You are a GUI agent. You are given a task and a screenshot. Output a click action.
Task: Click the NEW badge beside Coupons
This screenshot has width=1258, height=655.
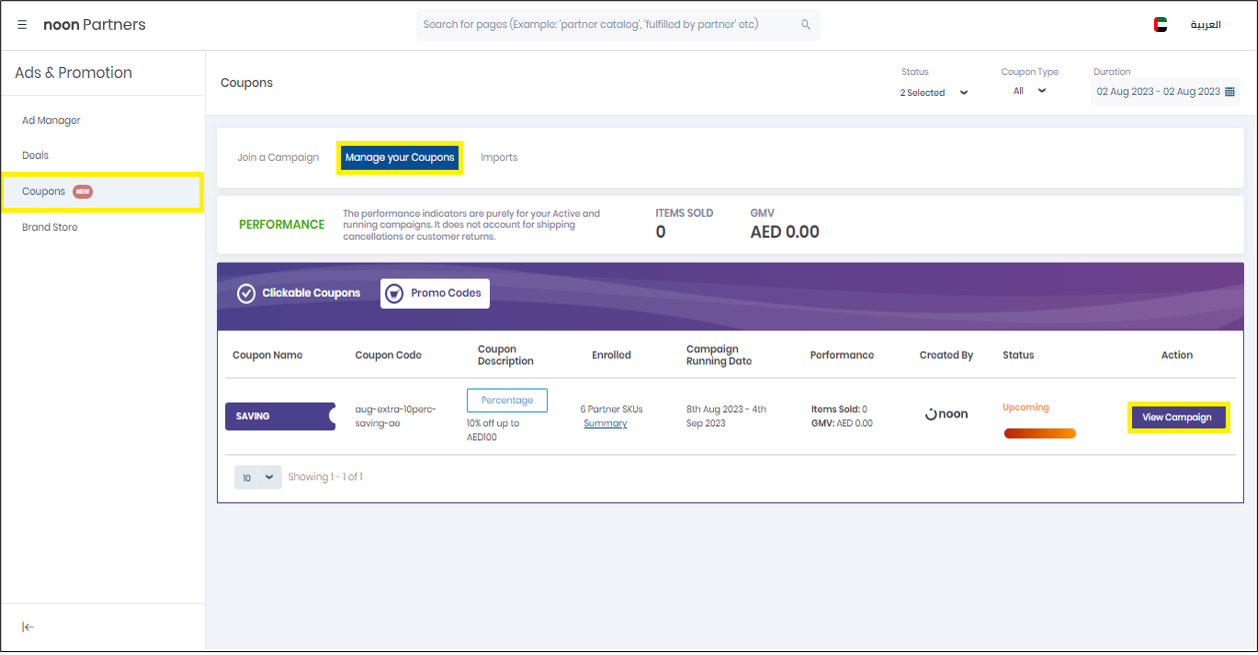pos(83,191)
